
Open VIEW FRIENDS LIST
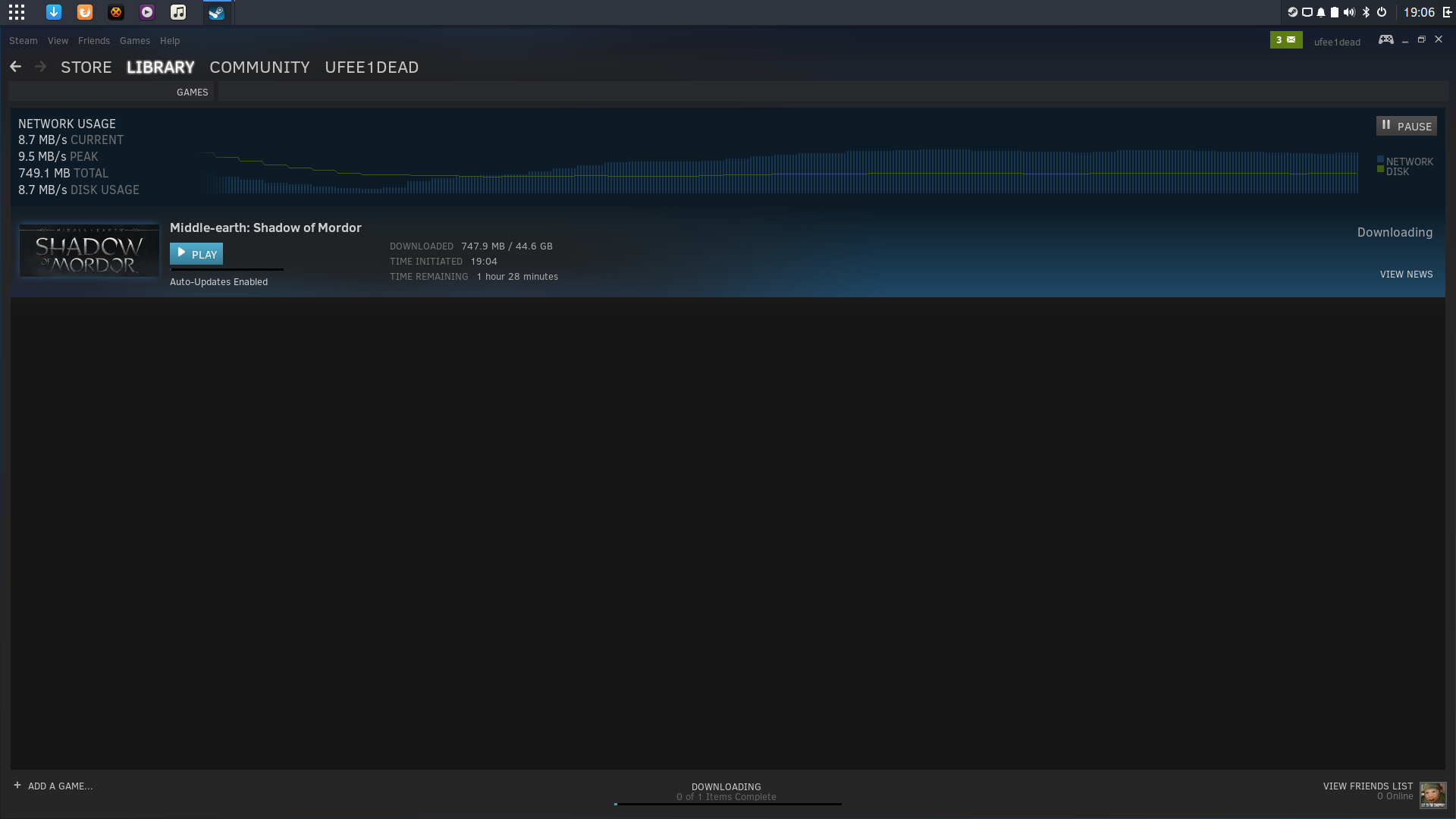pos(1368,786)
